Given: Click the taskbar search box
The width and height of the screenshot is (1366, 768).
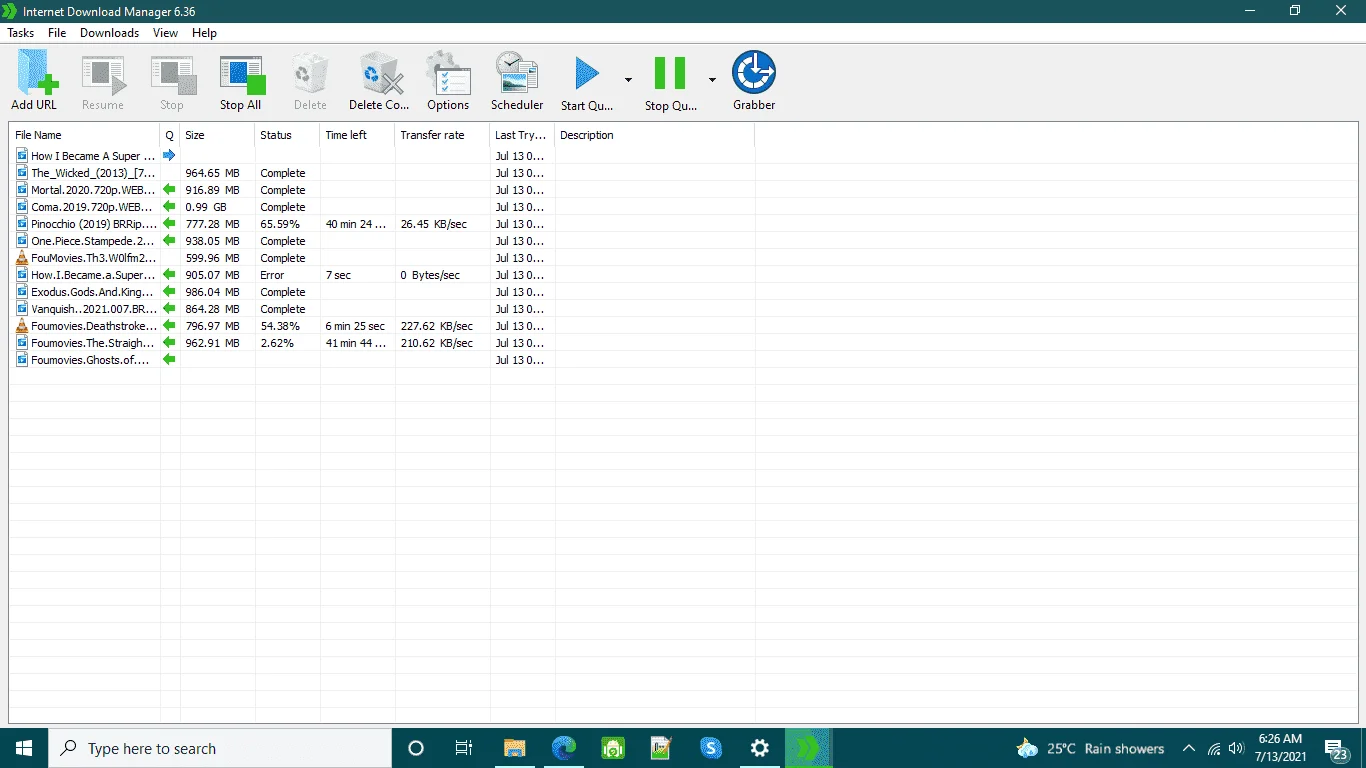Looking at the screenshot, I should 220,748.
